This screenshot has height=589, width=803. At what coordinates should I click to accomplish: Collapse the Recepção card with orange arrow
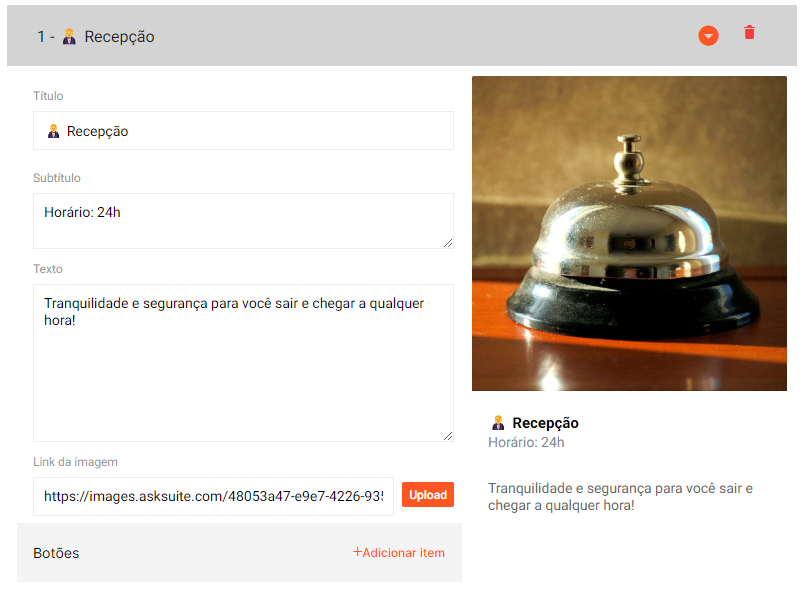click(708, 36)
